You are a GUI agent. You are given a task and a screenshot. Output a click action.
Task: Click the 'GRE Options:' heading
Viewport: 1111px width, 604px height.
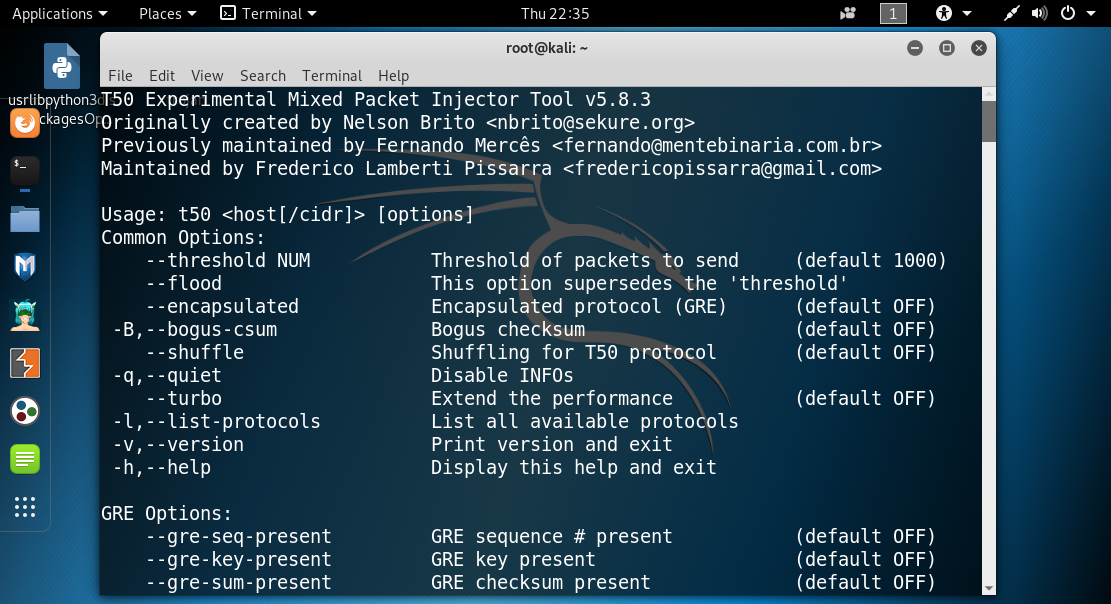pos(167,513)
